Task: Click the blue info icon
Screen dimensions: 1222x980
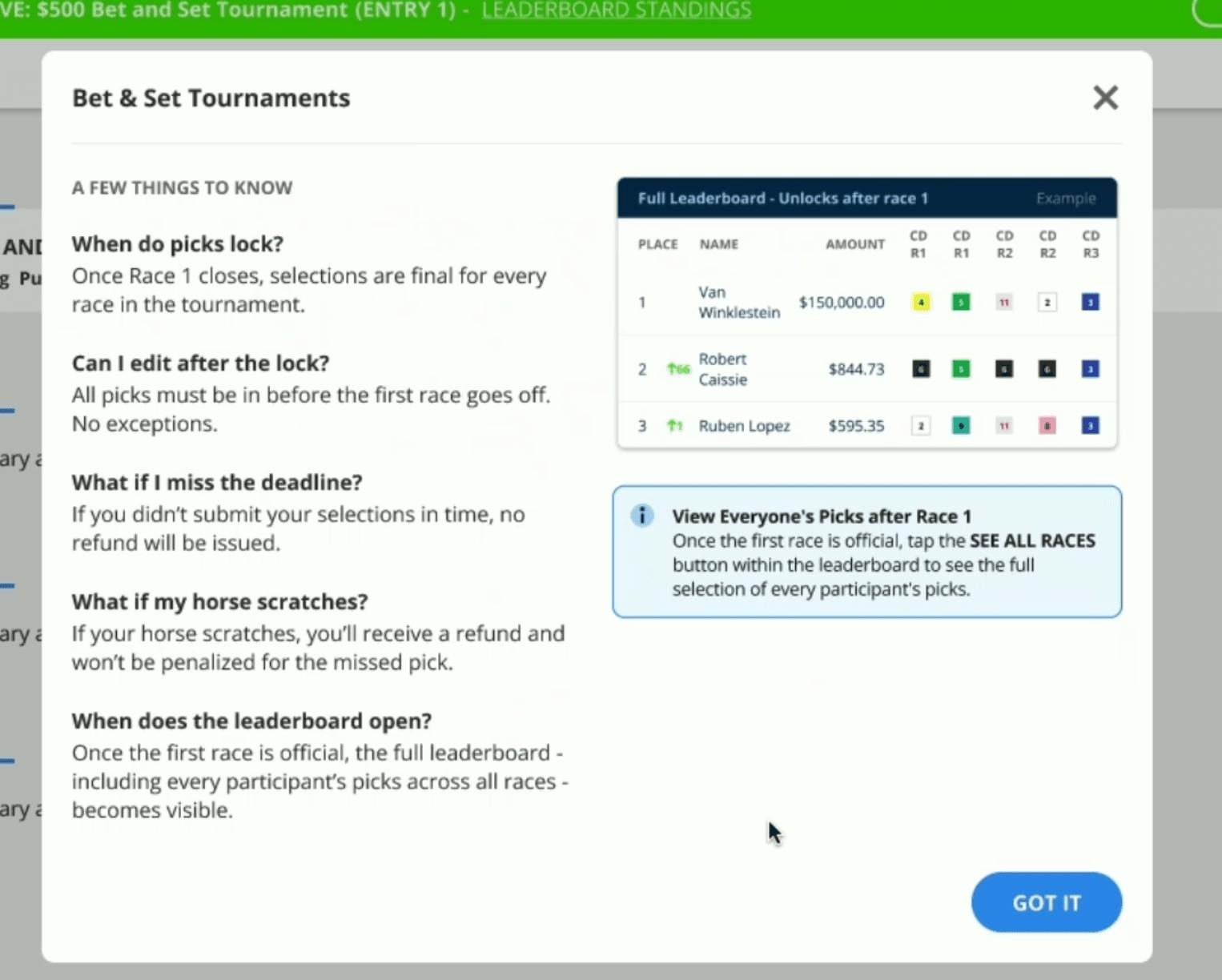Action: [x=642, y=516]
